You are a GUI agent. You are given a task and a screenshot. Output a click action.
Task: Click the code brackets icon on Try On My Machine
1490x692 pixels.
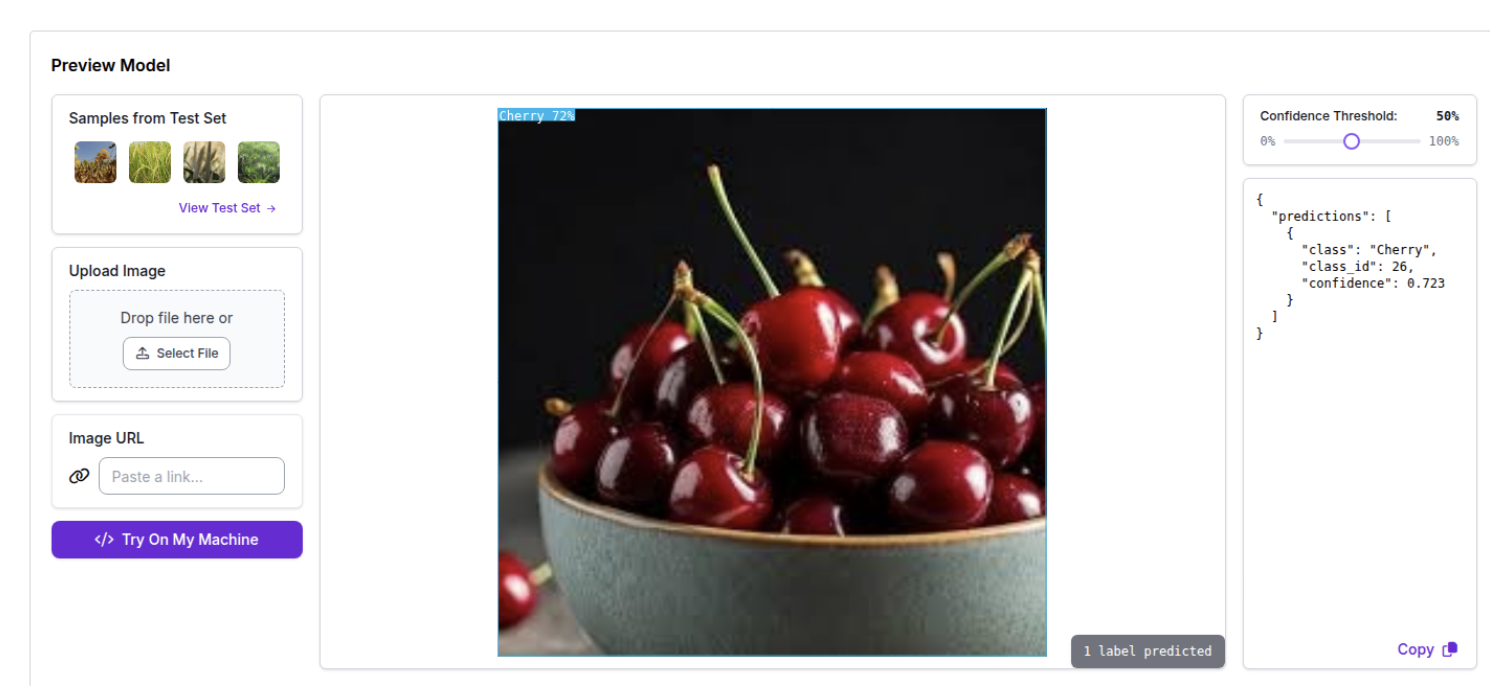(104, 539)
